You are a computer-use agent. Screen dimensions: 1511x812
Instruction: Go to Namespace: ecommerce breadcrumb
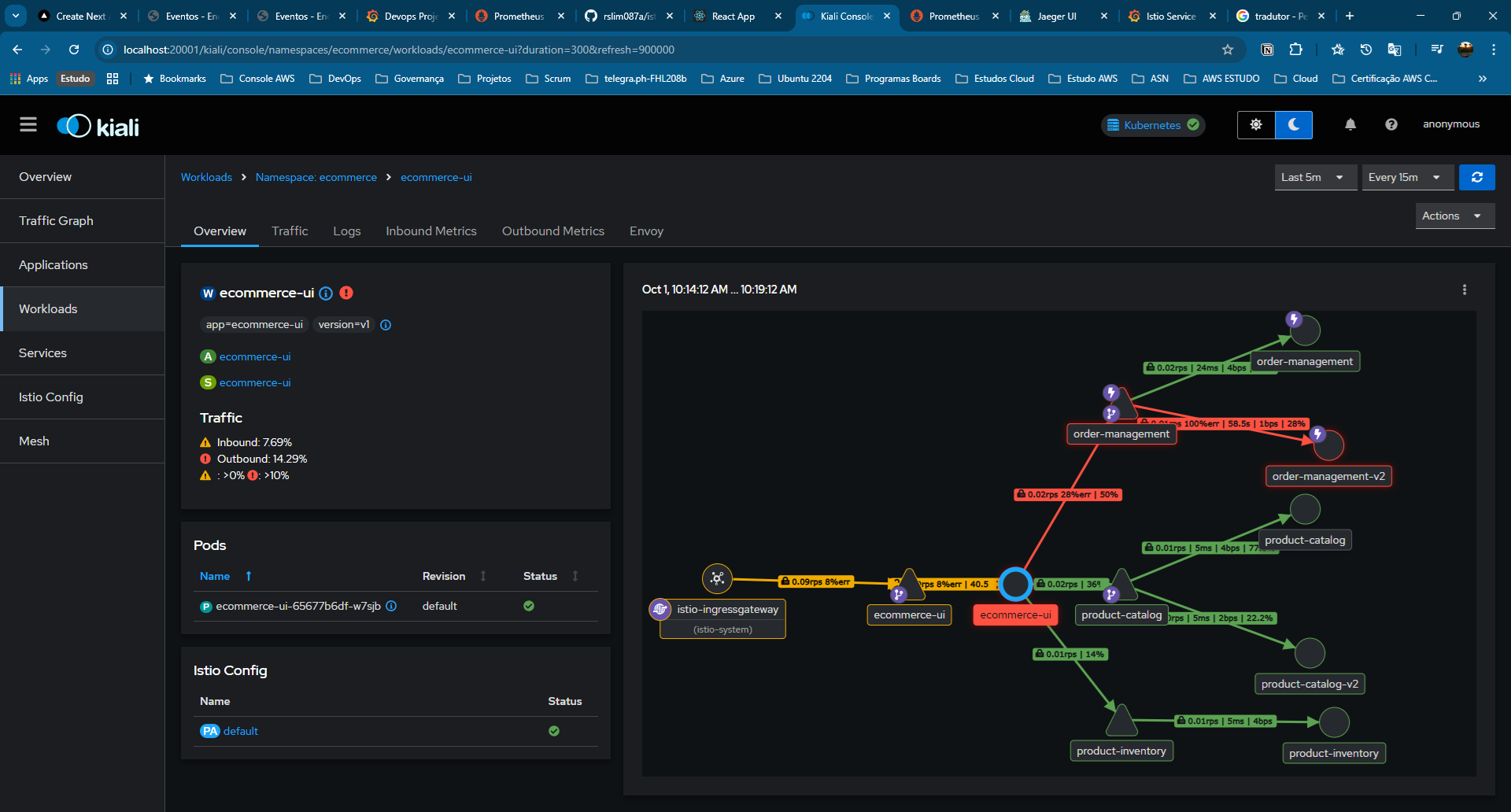click(316, 177)
